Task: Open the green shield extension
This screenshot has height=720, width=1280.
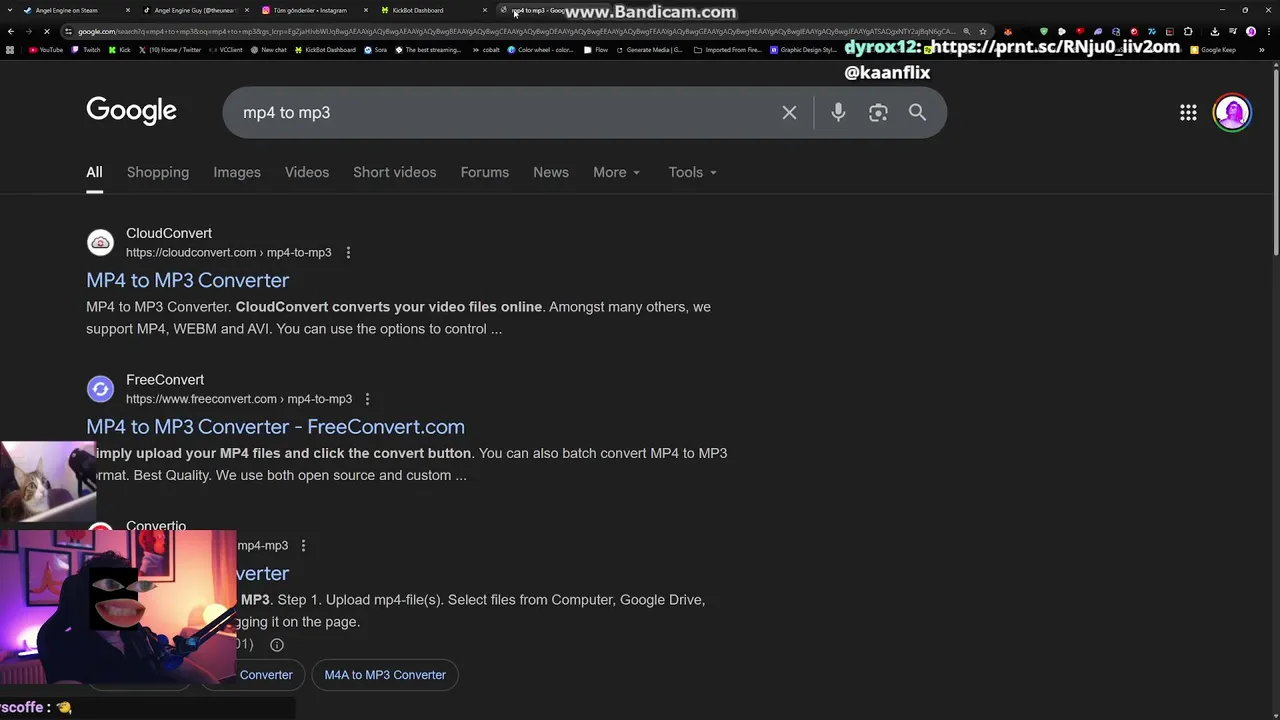Action: [1044, 32]
